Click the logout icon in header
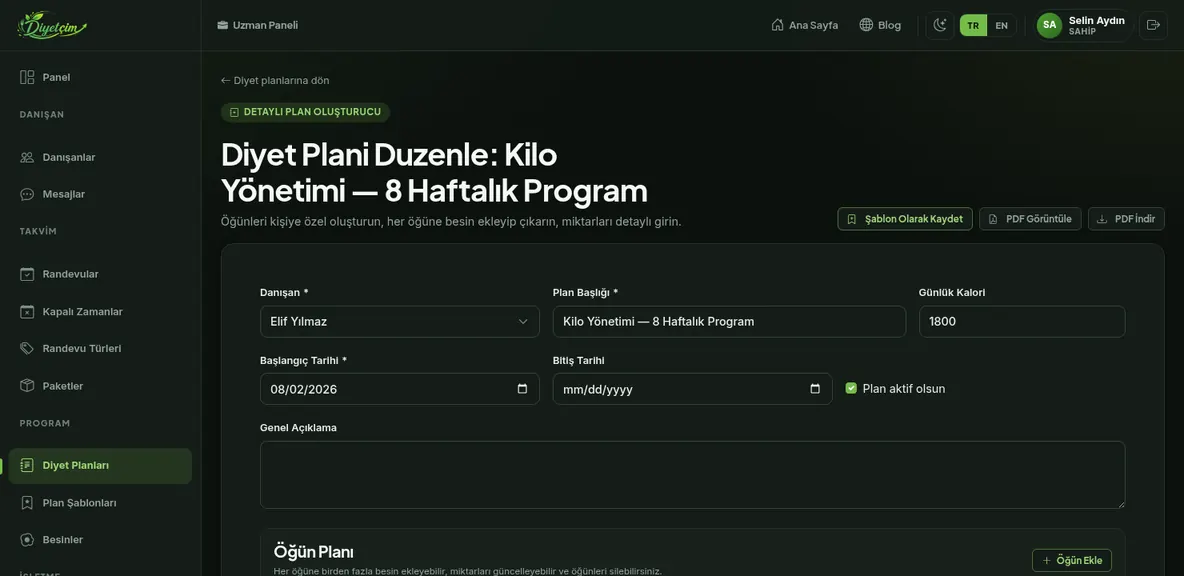This screenshot has height=576, width=1184. 1153,25
